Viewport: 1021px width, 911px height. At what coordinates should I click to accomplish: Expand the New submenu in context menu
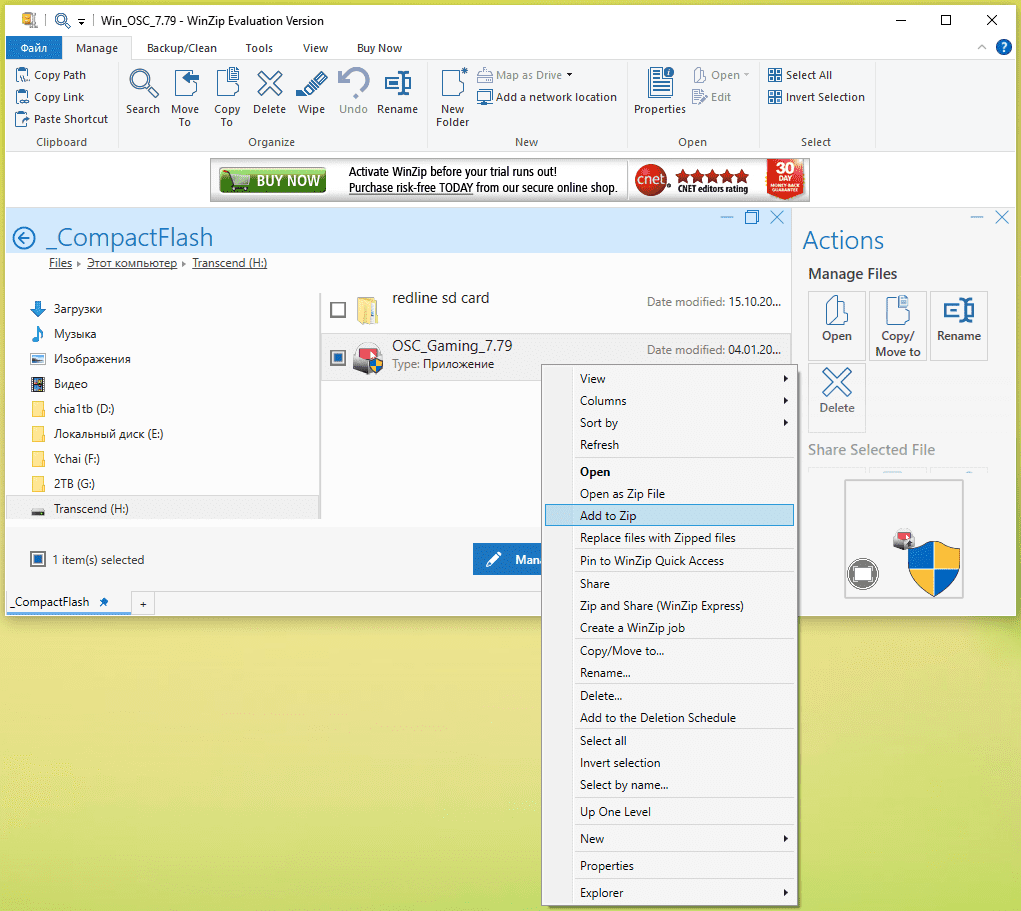pos(669,839)
